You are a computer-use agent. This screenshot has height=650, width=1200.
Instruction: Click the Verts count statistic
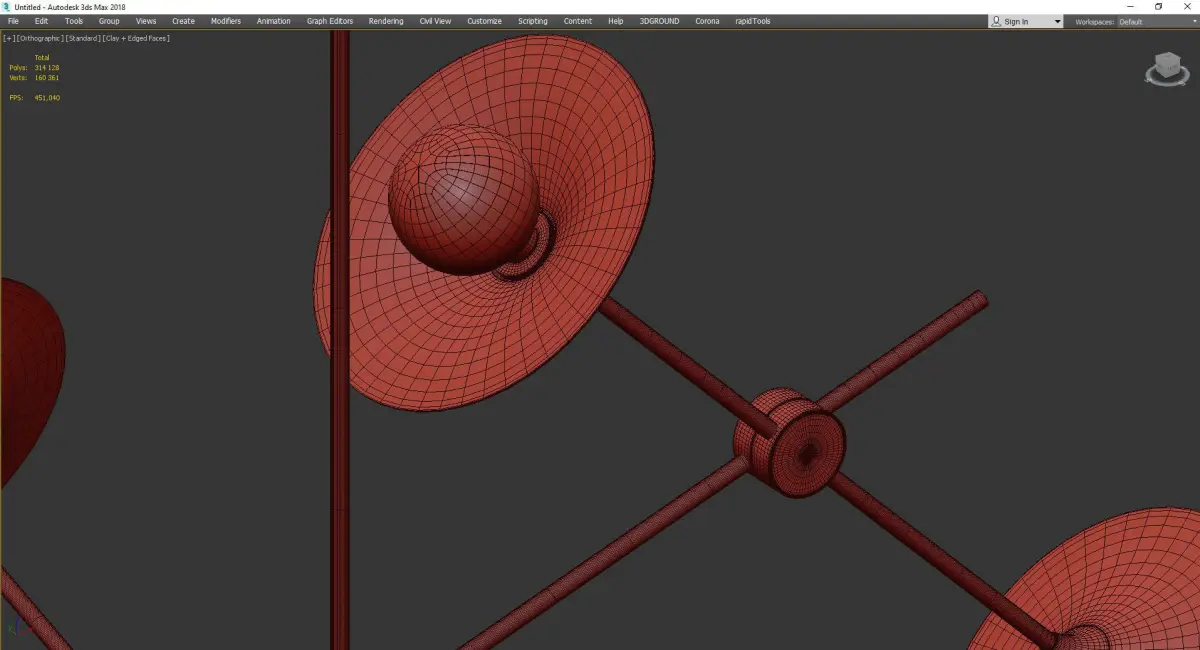pos(34,78)
